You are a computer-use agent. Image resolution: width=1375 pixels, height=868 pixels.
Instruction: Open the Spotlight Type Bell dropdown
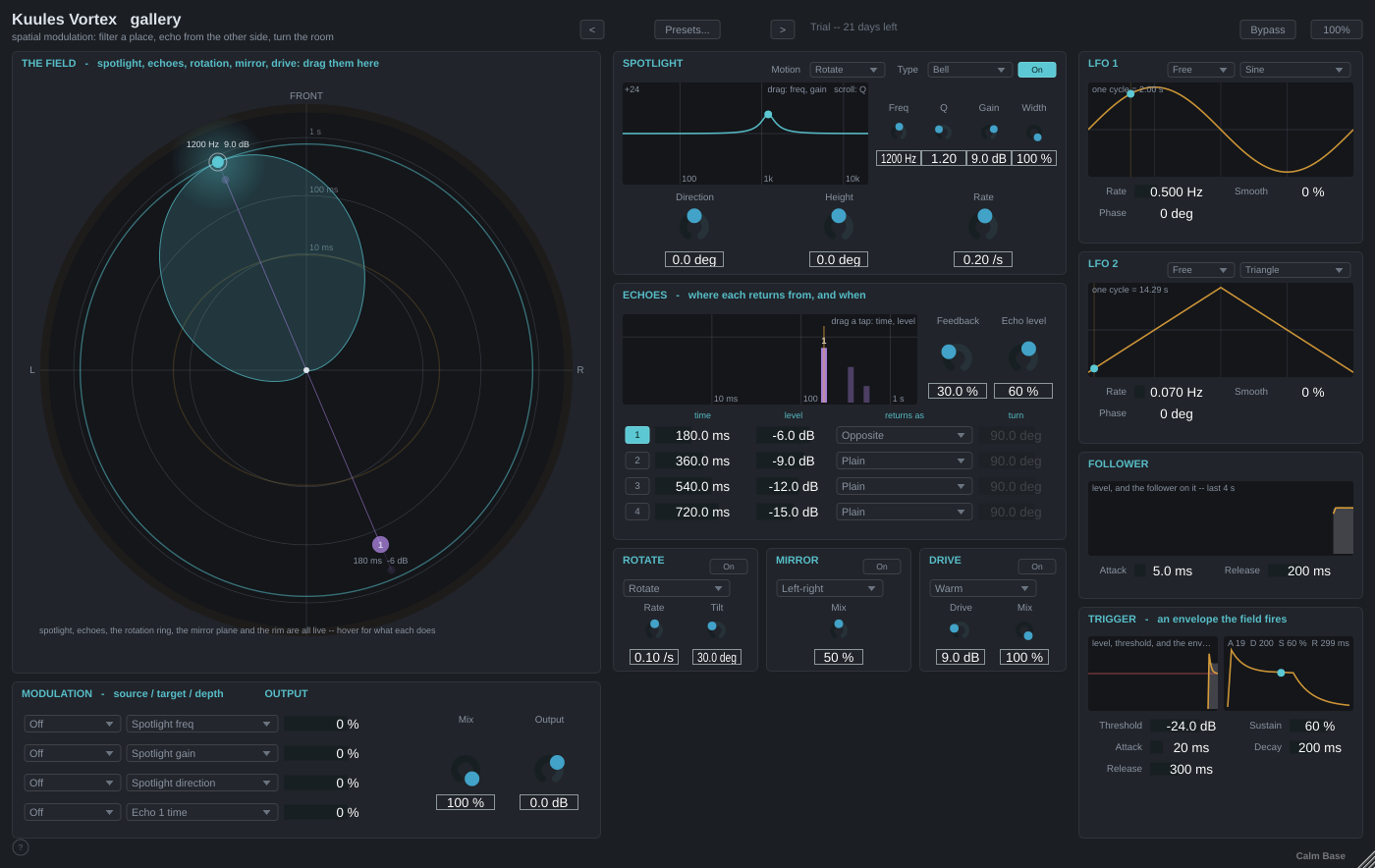tap(970, 70)
